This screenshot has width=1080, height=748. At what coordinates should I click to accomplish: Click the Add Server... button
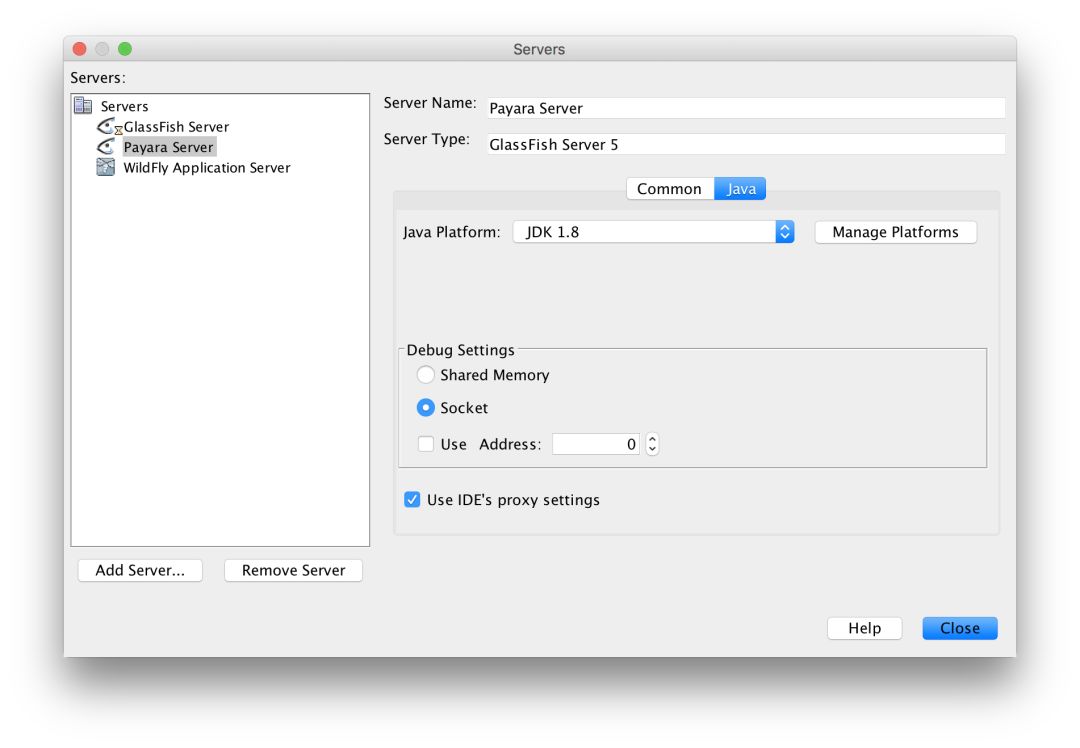tap(140, 570)
